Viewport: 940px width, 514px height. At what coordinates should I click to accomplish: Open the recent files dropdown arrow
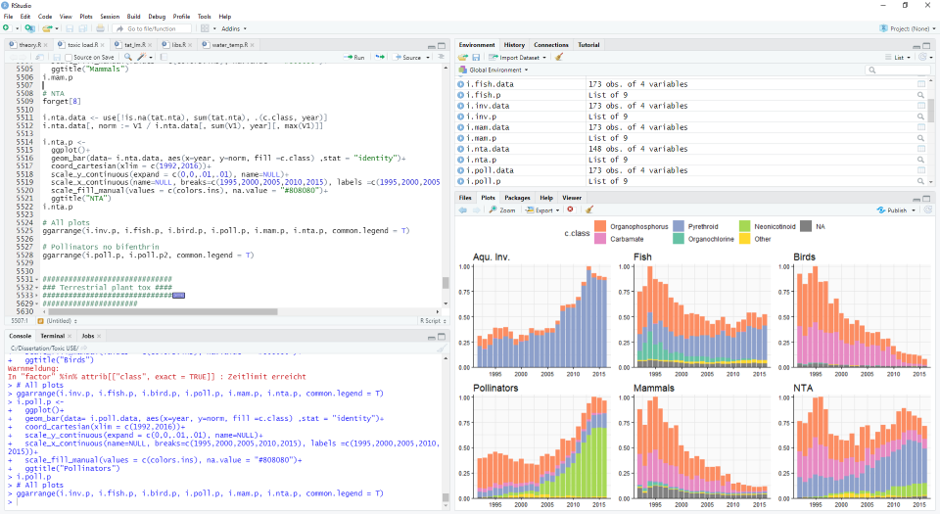click(56, 28)
